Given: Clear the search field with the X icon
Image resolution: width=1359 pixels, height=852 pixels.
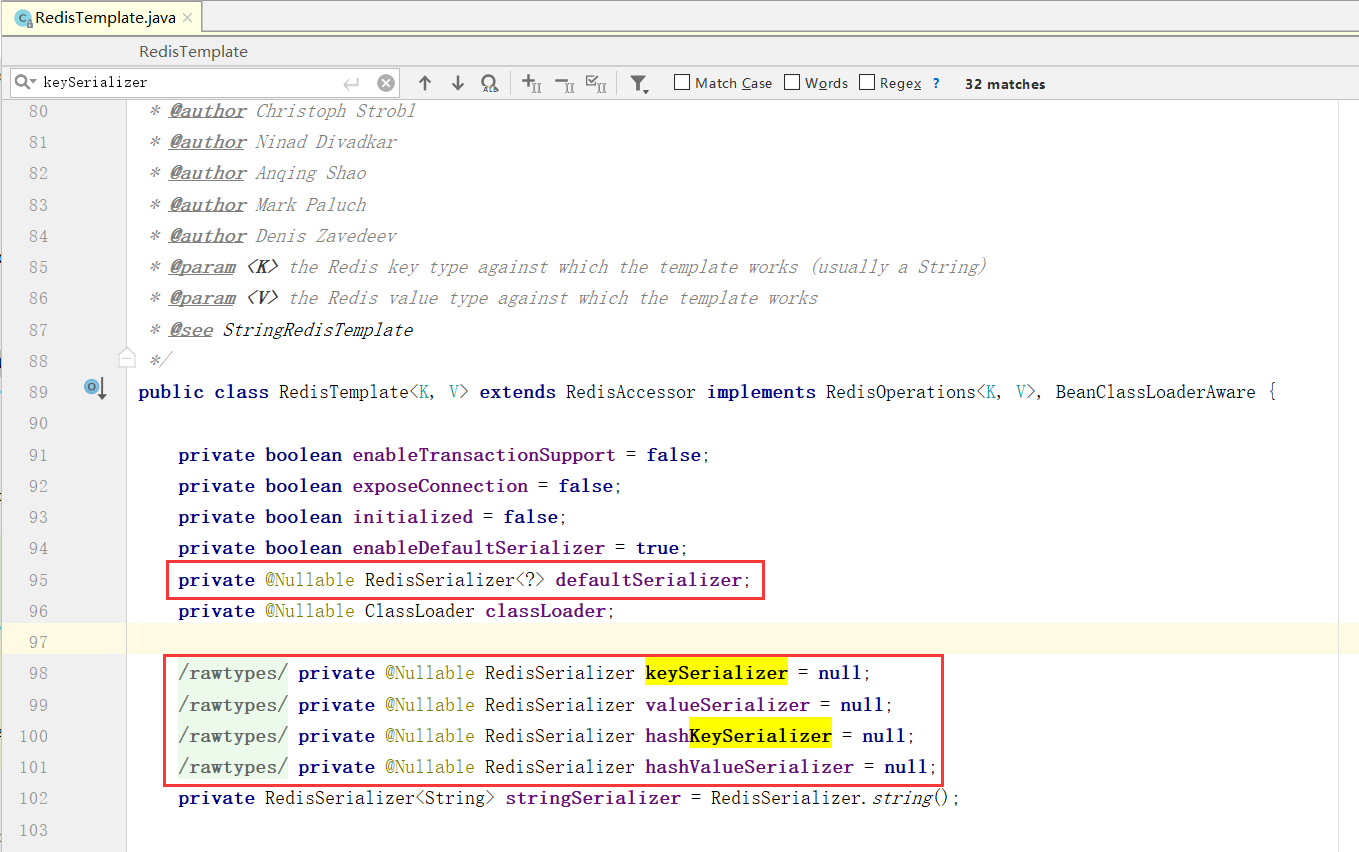Looking at the screenshot, I should click(x=386, y=83).
